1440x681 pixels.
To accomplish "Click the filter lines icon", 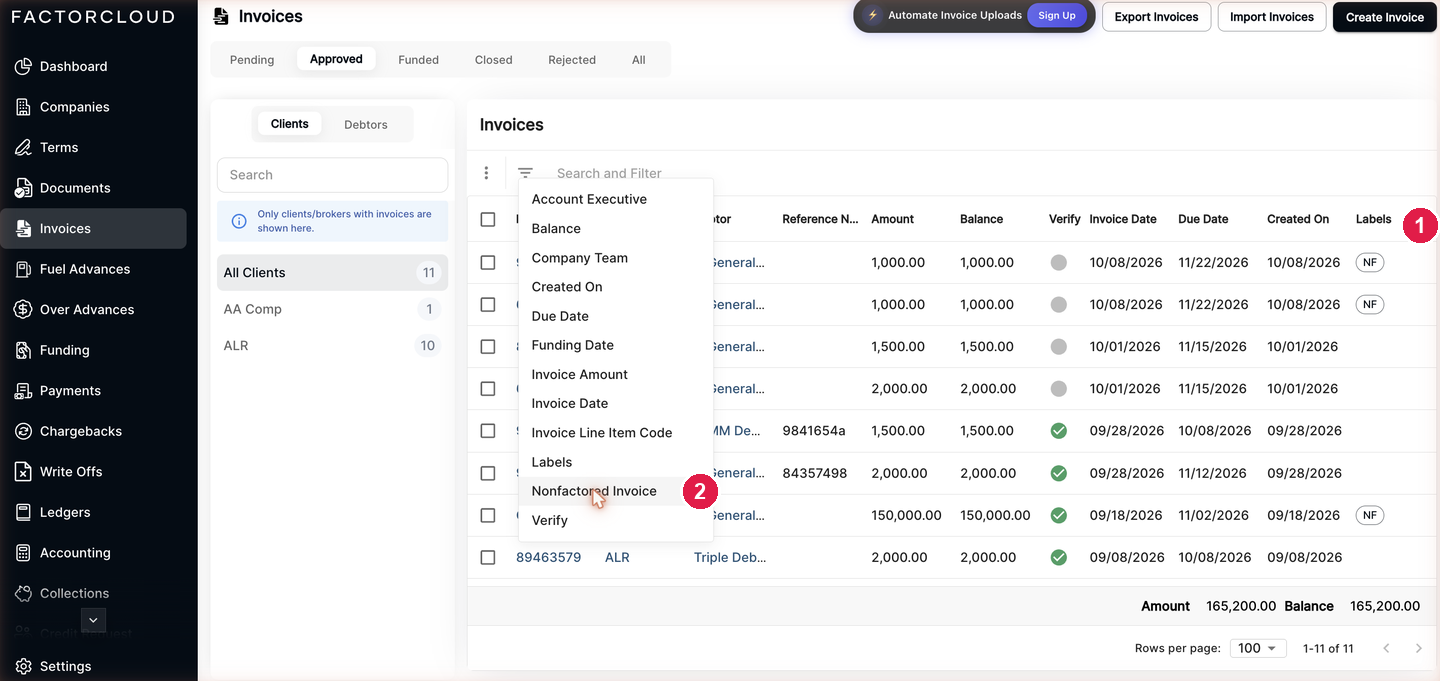I will click(x=525, y=173).
